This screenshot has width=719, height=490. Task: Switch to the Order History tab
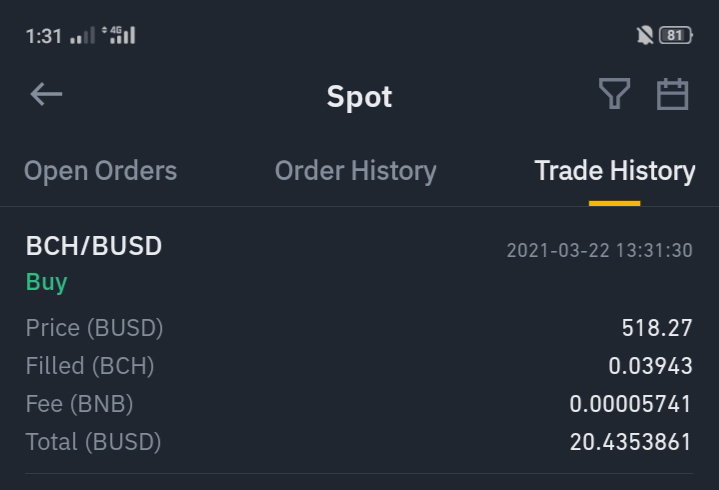(355, 171)
